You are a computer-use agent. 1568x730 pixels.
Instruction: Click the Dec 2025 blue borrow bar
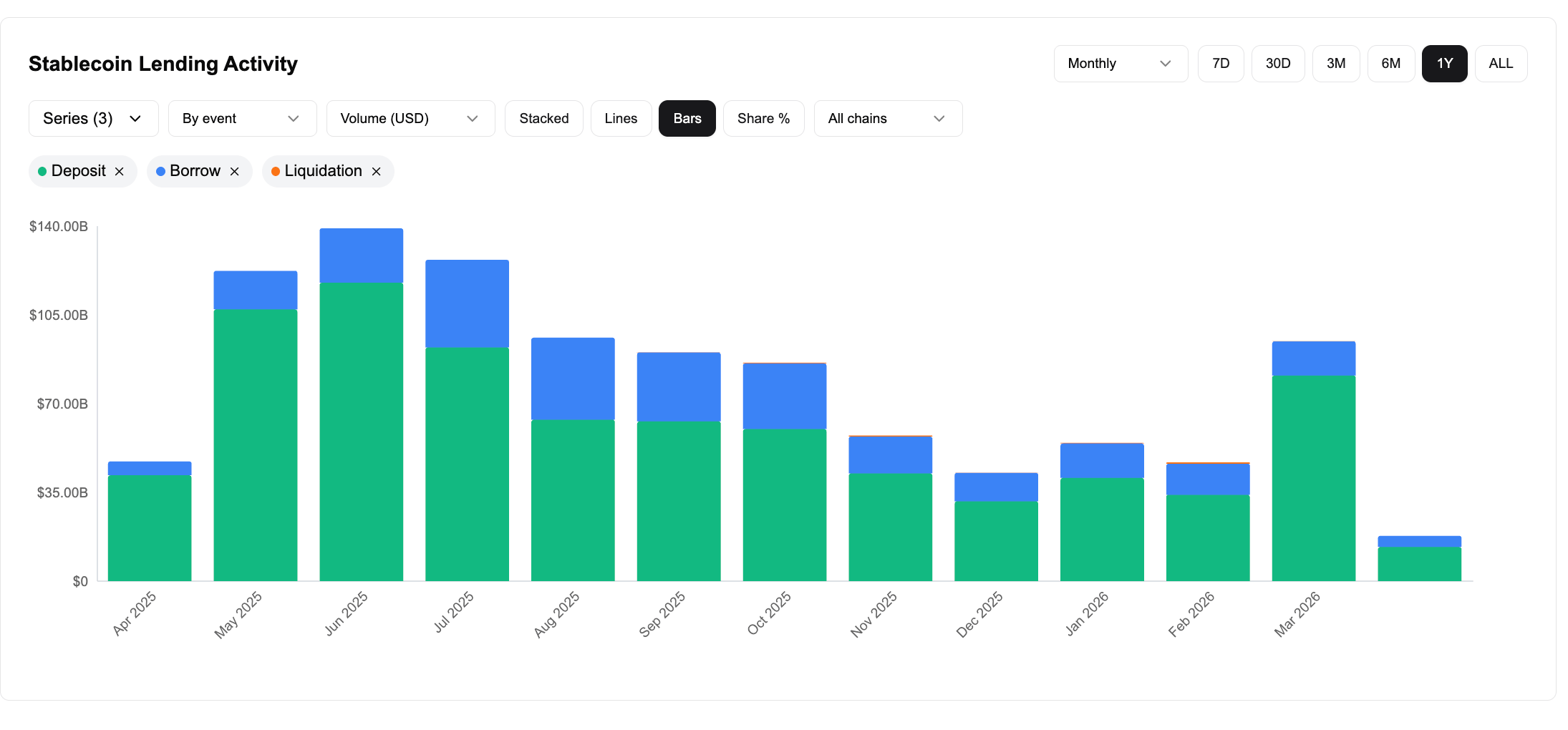tap(997, 487)
